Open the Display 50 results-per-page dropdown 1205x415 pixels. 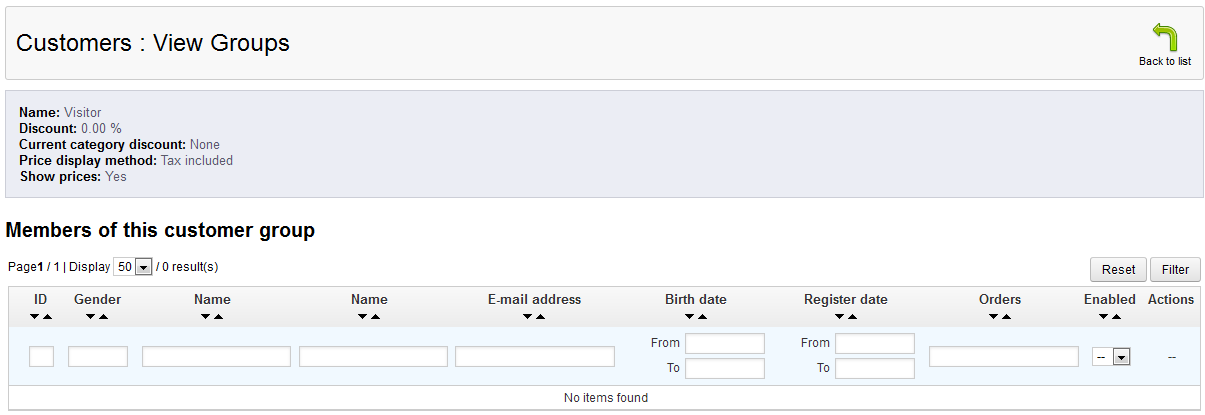(133, 268)
